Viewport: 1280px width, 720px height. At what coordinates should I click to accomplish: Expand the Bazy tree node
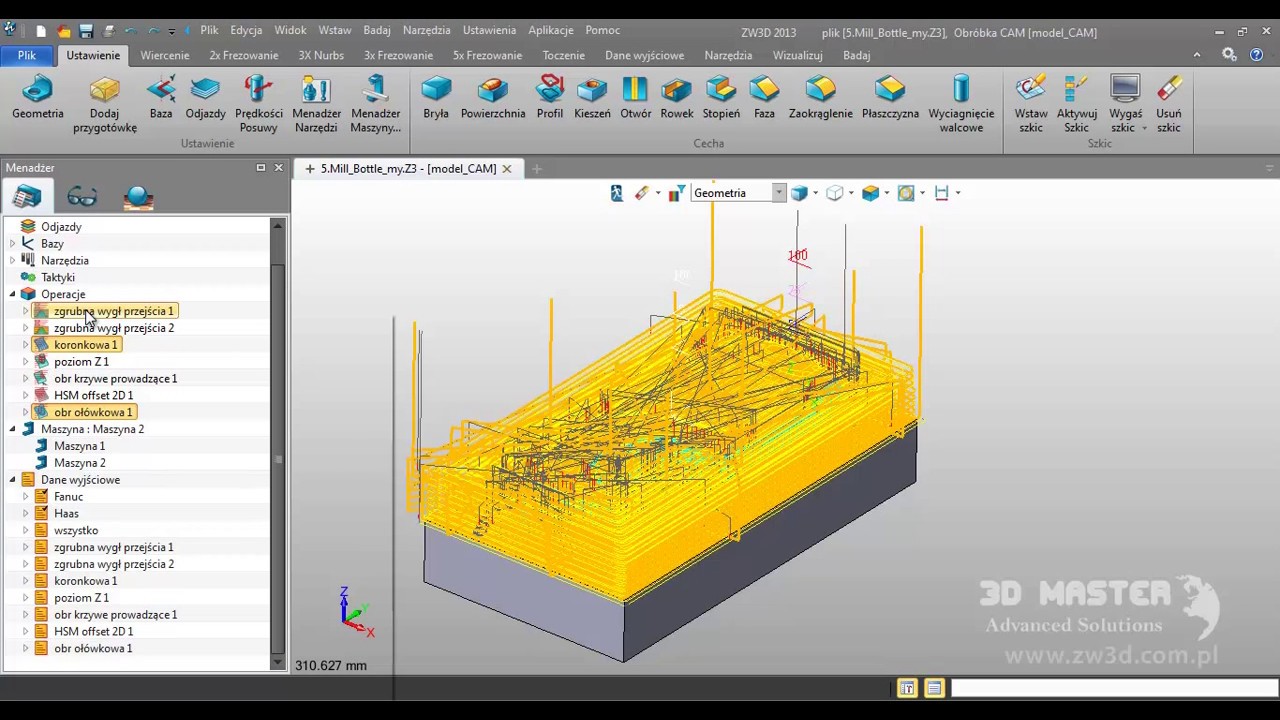coord(12,244)
